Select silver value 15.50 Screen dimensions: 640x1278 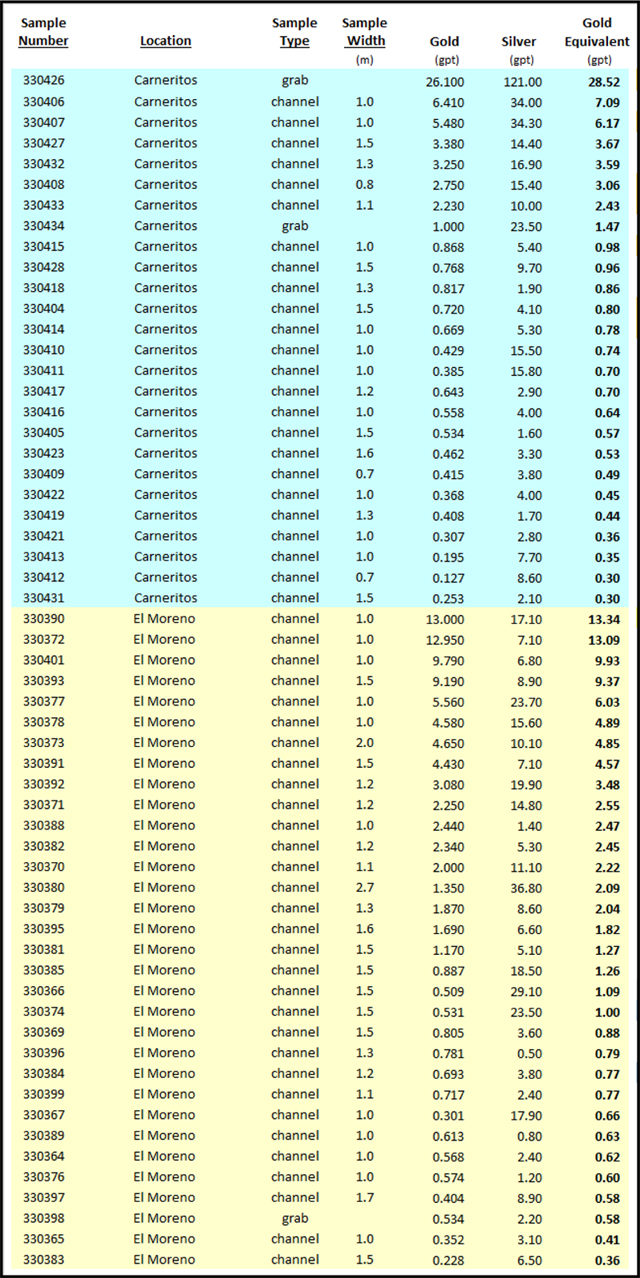click(525, 350)
